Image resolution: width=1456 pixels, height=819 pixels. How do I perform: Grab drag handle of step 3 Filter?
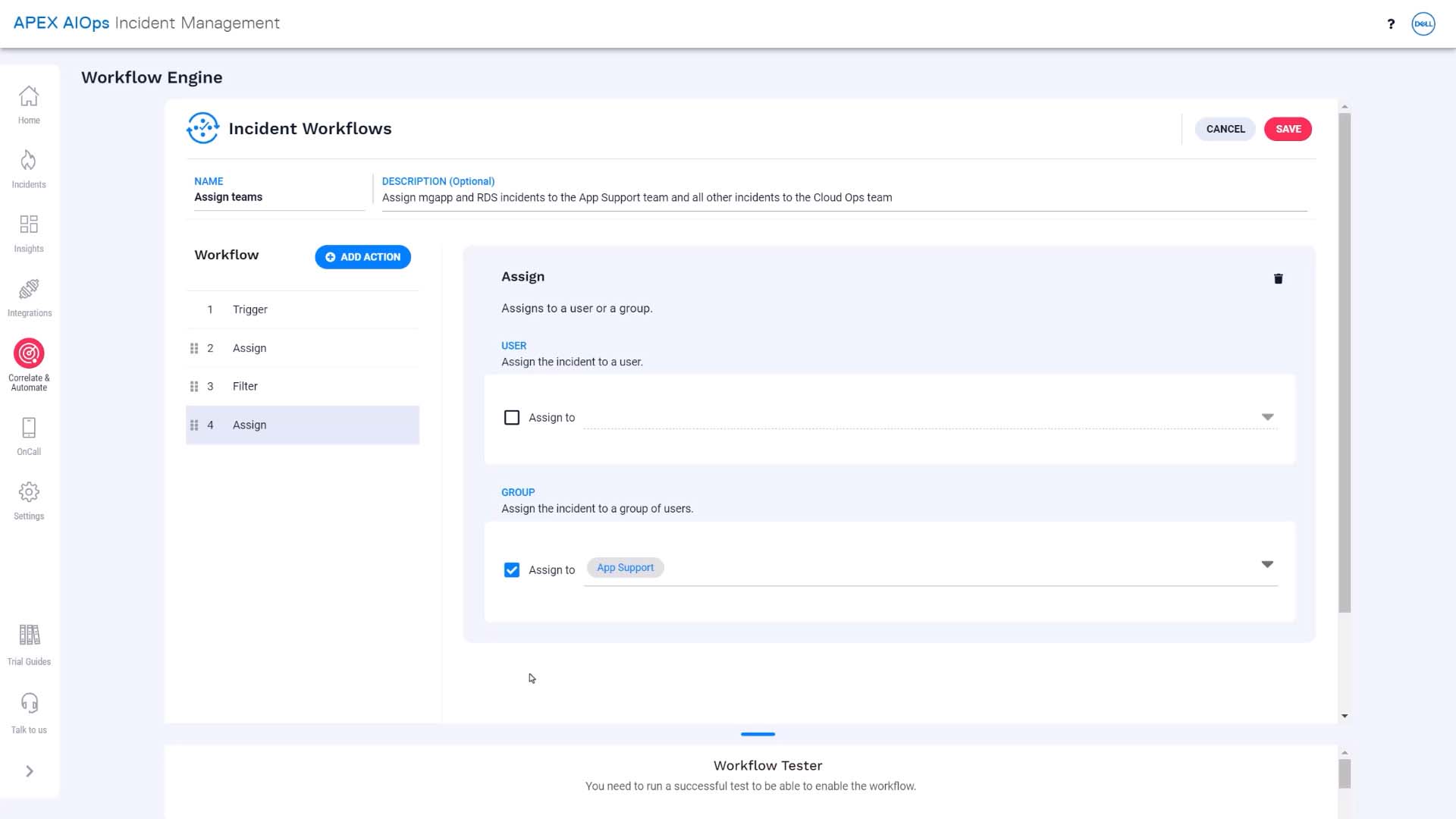194,387
